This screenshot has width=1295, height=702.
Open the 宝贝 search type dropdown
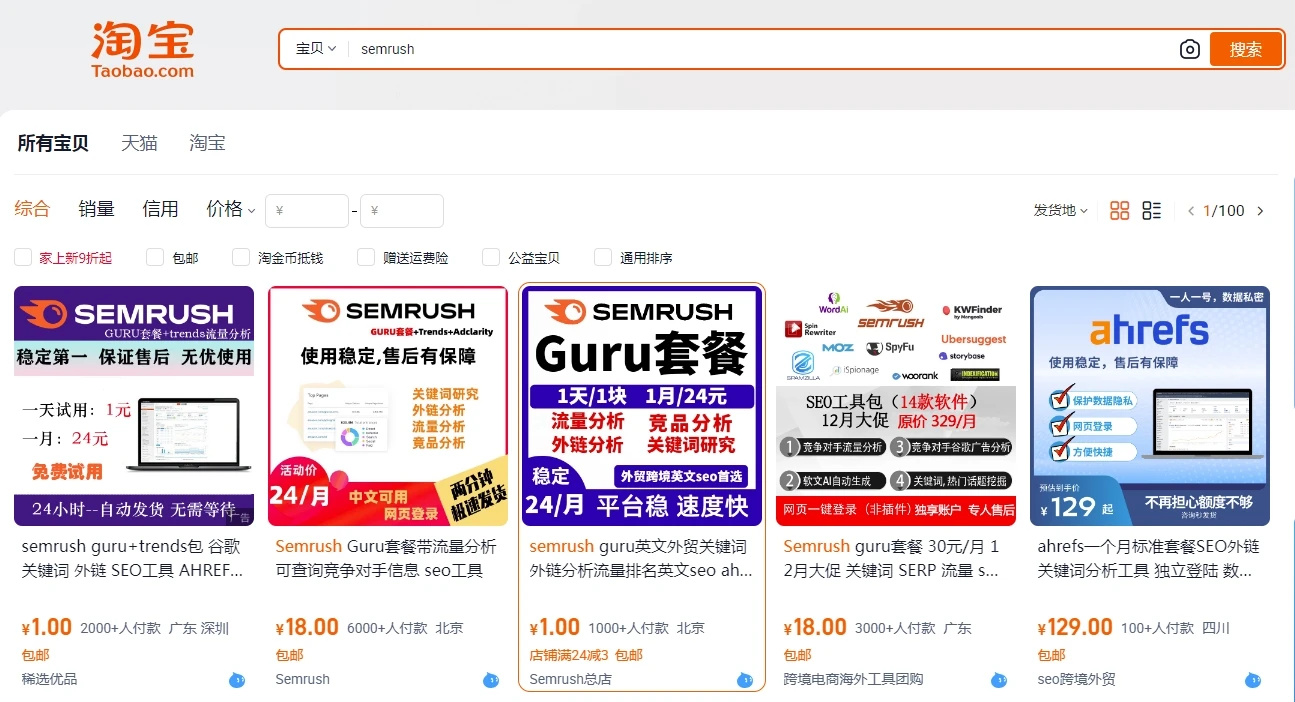315,48
